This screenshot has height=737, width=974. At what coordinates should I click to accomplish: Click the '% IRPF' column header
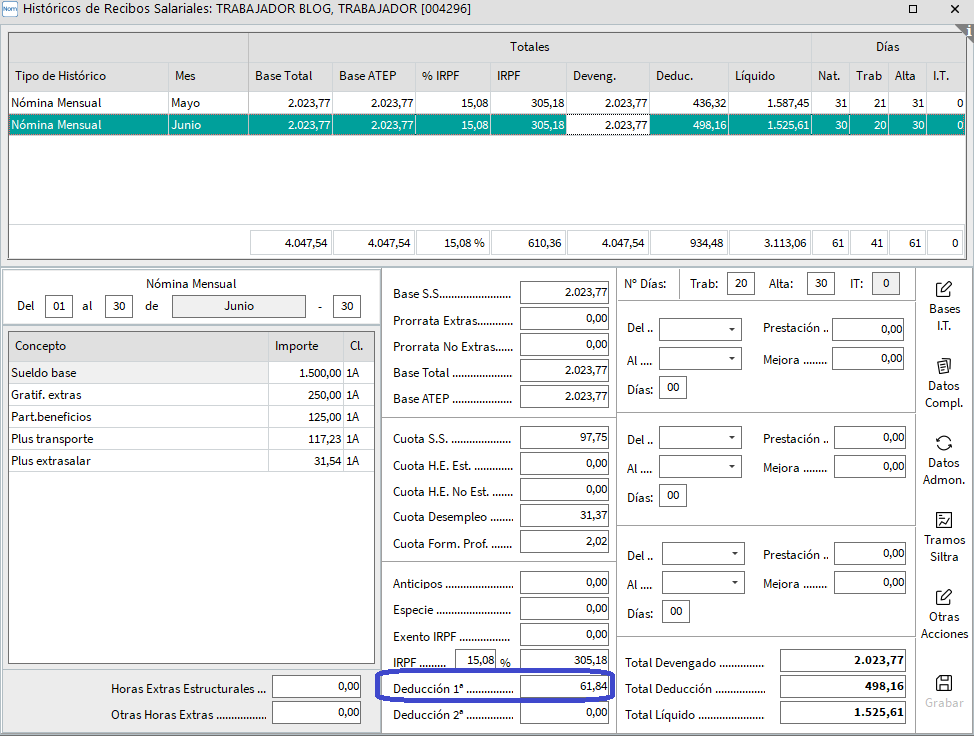tap(452, 76)
